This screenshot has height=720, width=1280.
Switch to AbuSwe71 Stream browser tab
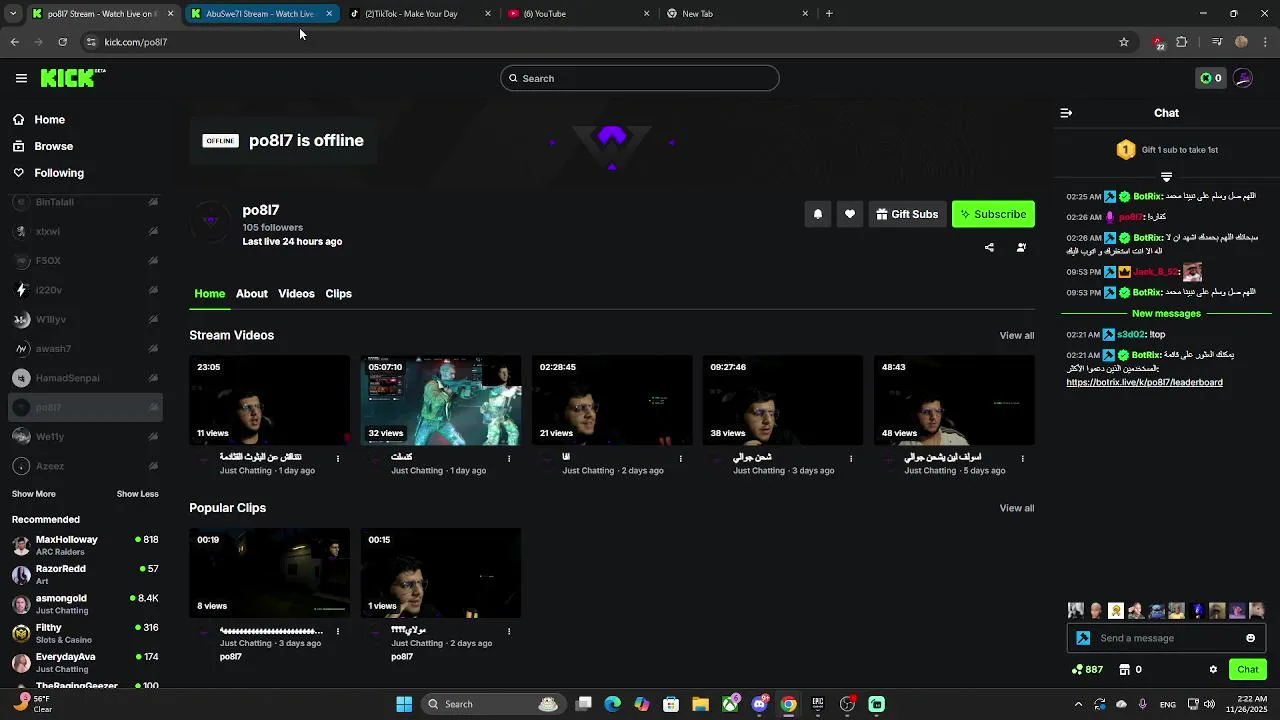(260, 14)
